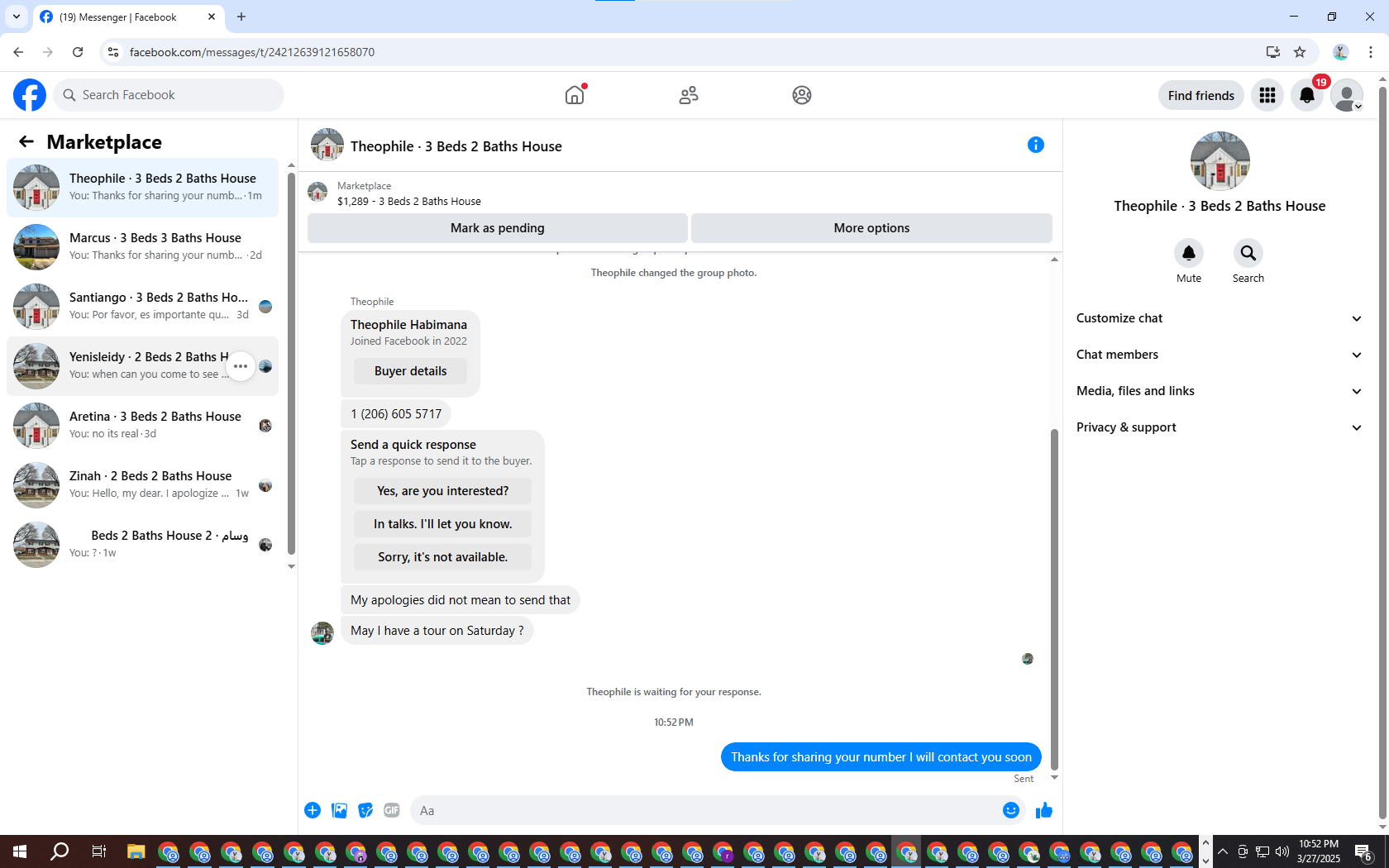
Task: Click the message thread scrollbar
Action: [1054, 599]
